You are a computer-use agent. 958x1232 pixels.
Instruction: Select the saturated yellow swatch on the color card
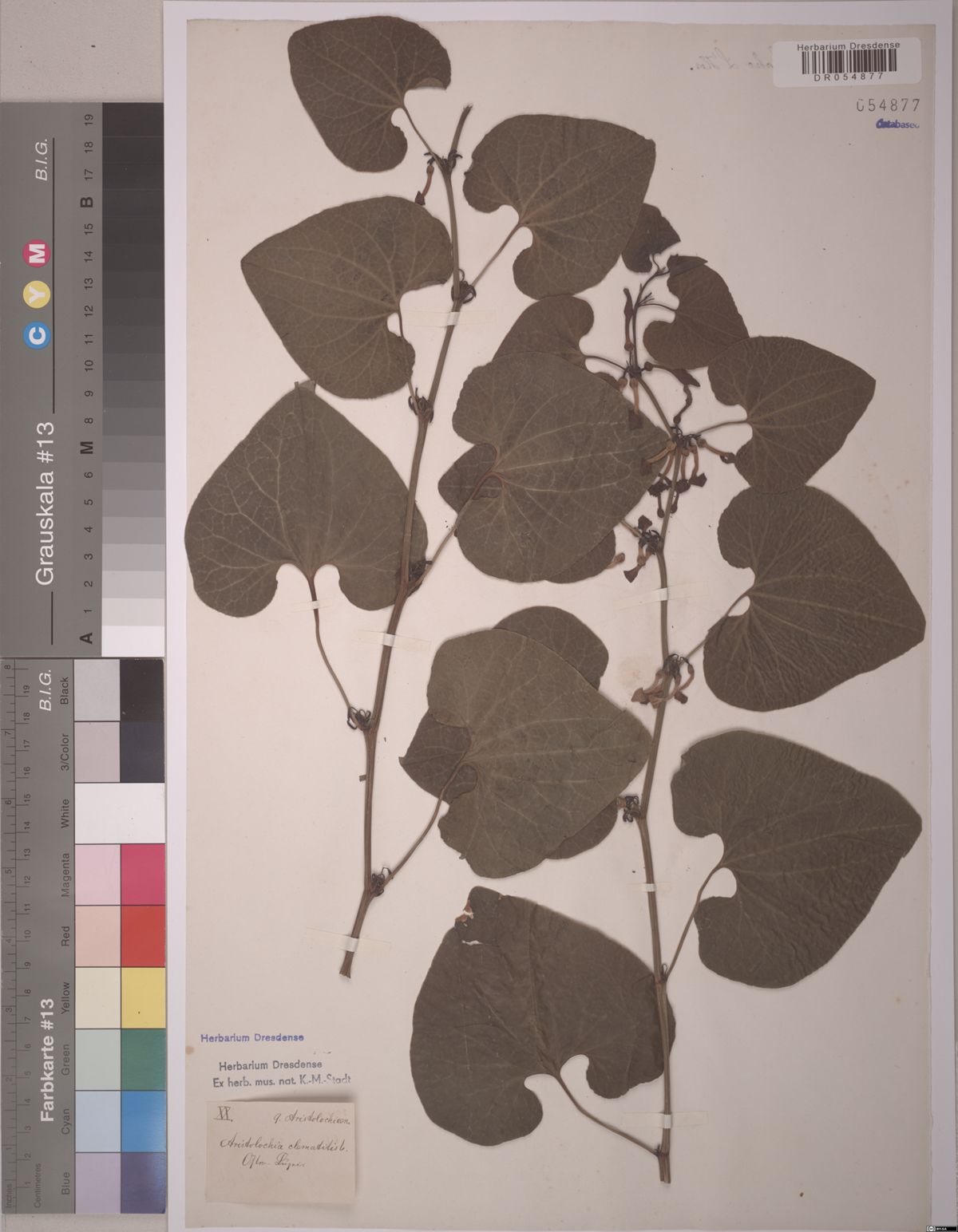click(143, 997)
